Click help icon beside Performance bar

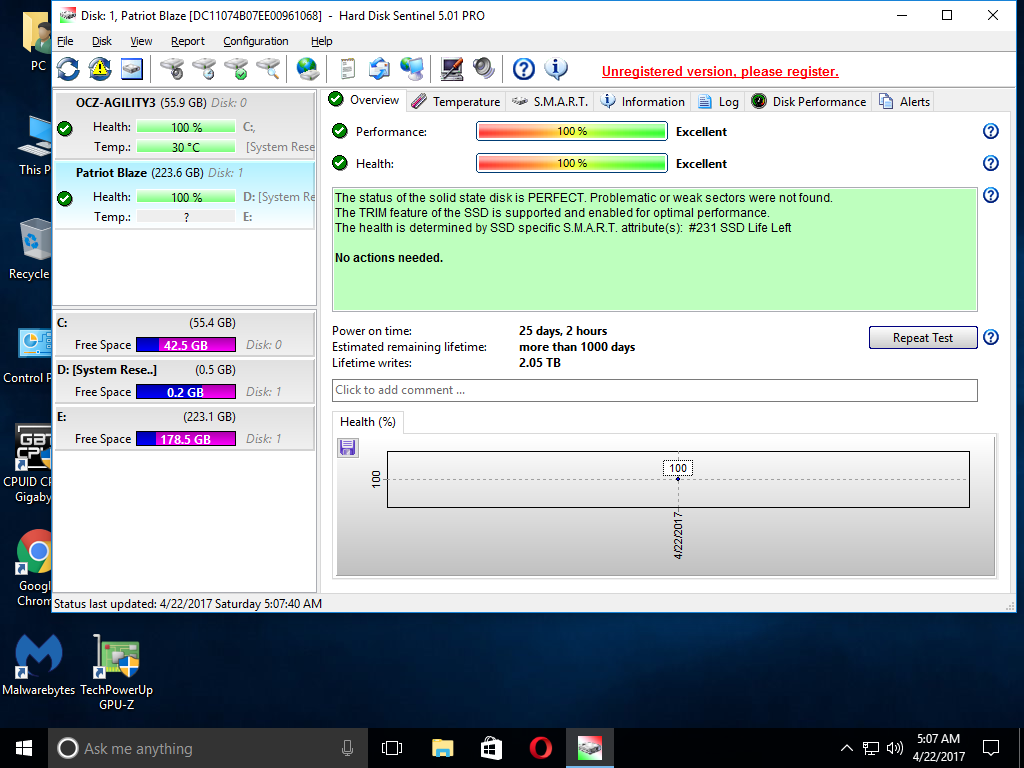tap(990, 131)
